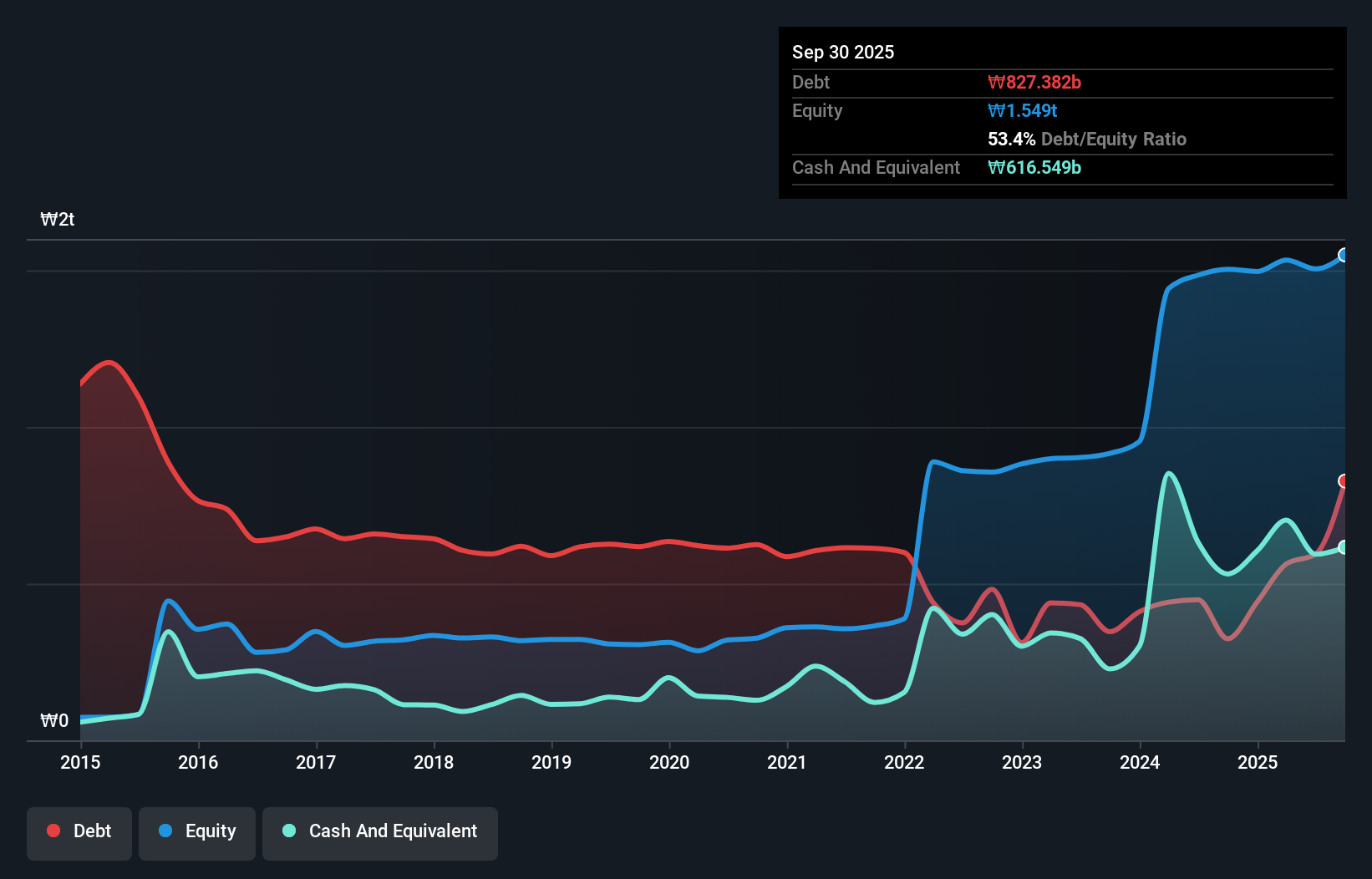Click the ₩2t gridline label
This screenshot has width=1372, height=879.
(57, 219)
